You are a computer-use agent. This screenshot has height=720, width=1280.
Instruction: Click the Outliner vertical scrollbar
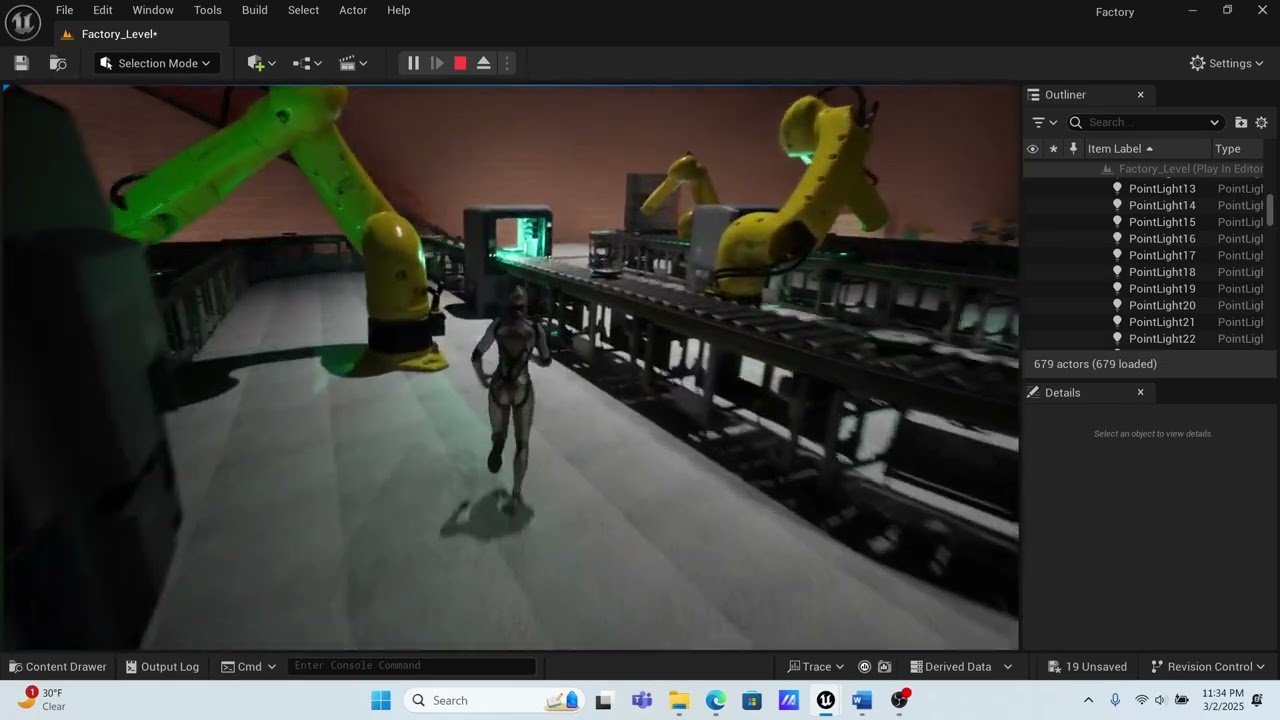(x=1270, y=210)
